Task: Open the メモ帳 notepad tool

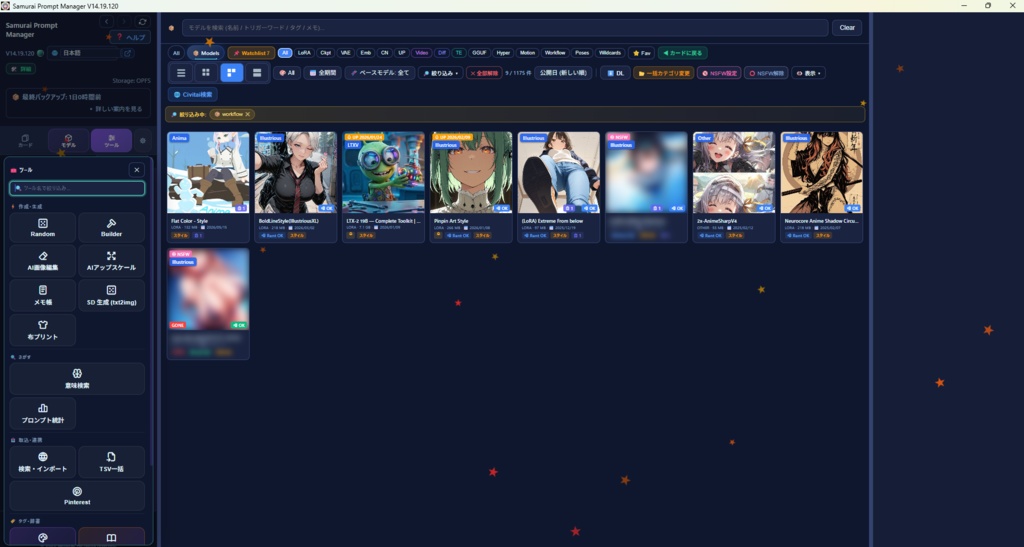Action: (42, 295)
